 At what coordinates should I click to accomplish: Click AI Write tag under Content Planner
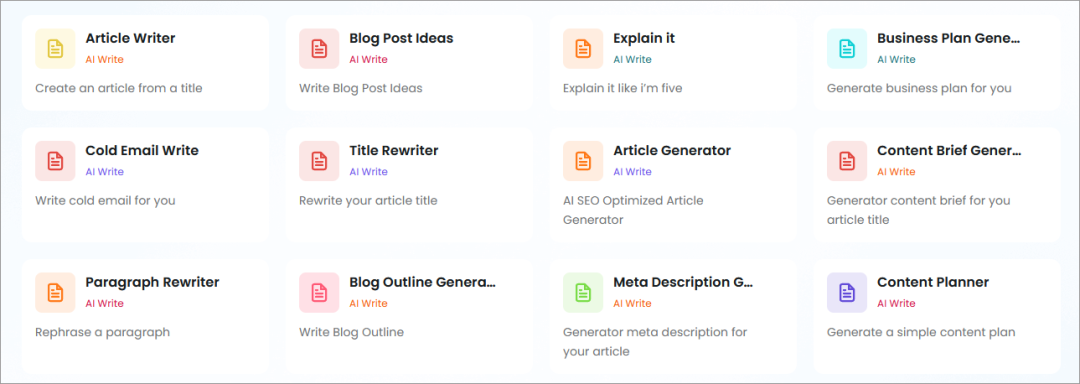point(896,303)
